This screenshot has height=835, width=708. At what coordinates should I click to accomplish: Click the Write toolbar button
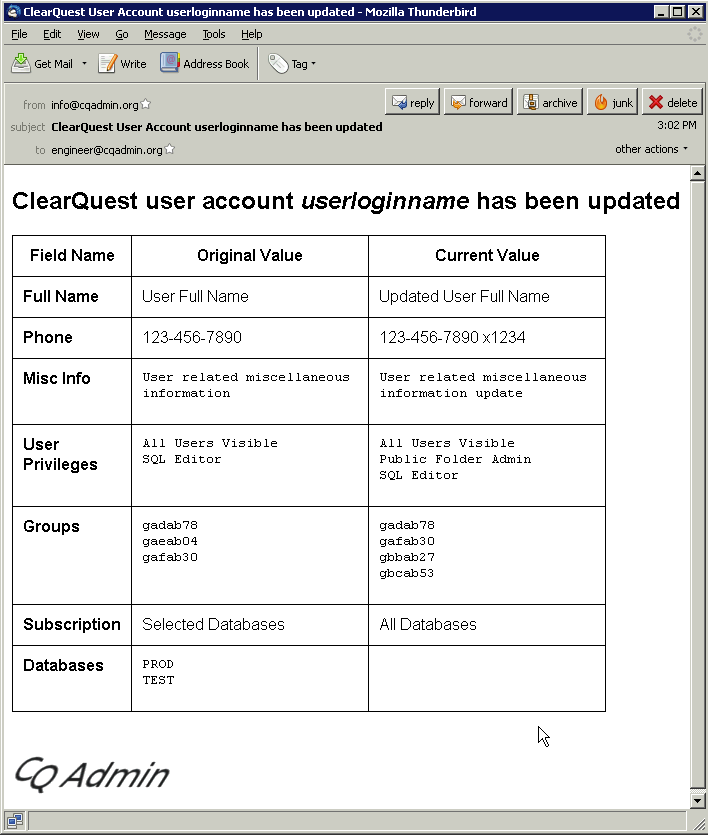click(x=122, y=64)
